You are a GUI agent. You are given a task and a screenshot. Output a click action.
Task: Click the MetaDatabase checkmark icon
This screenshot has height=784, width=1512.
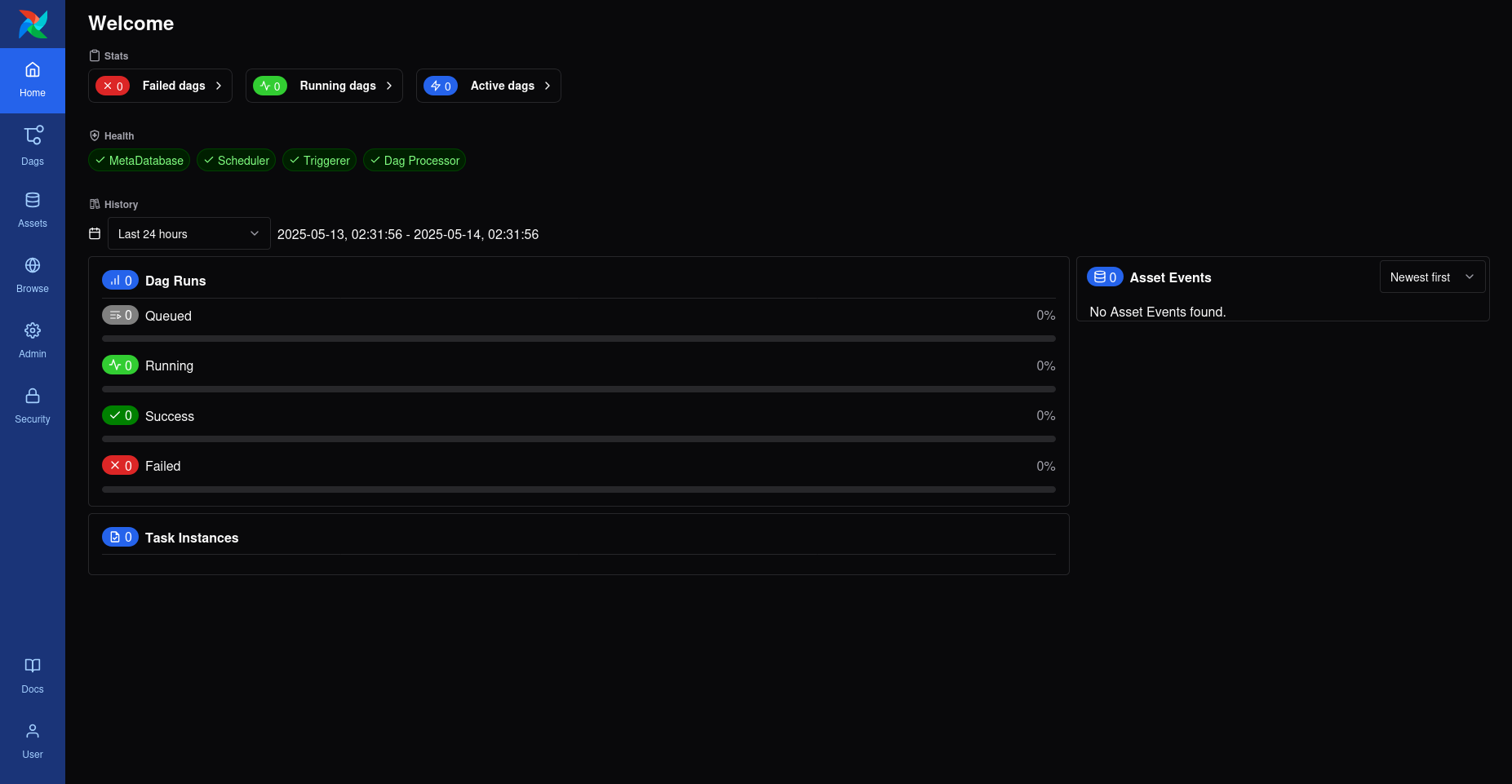100,160
